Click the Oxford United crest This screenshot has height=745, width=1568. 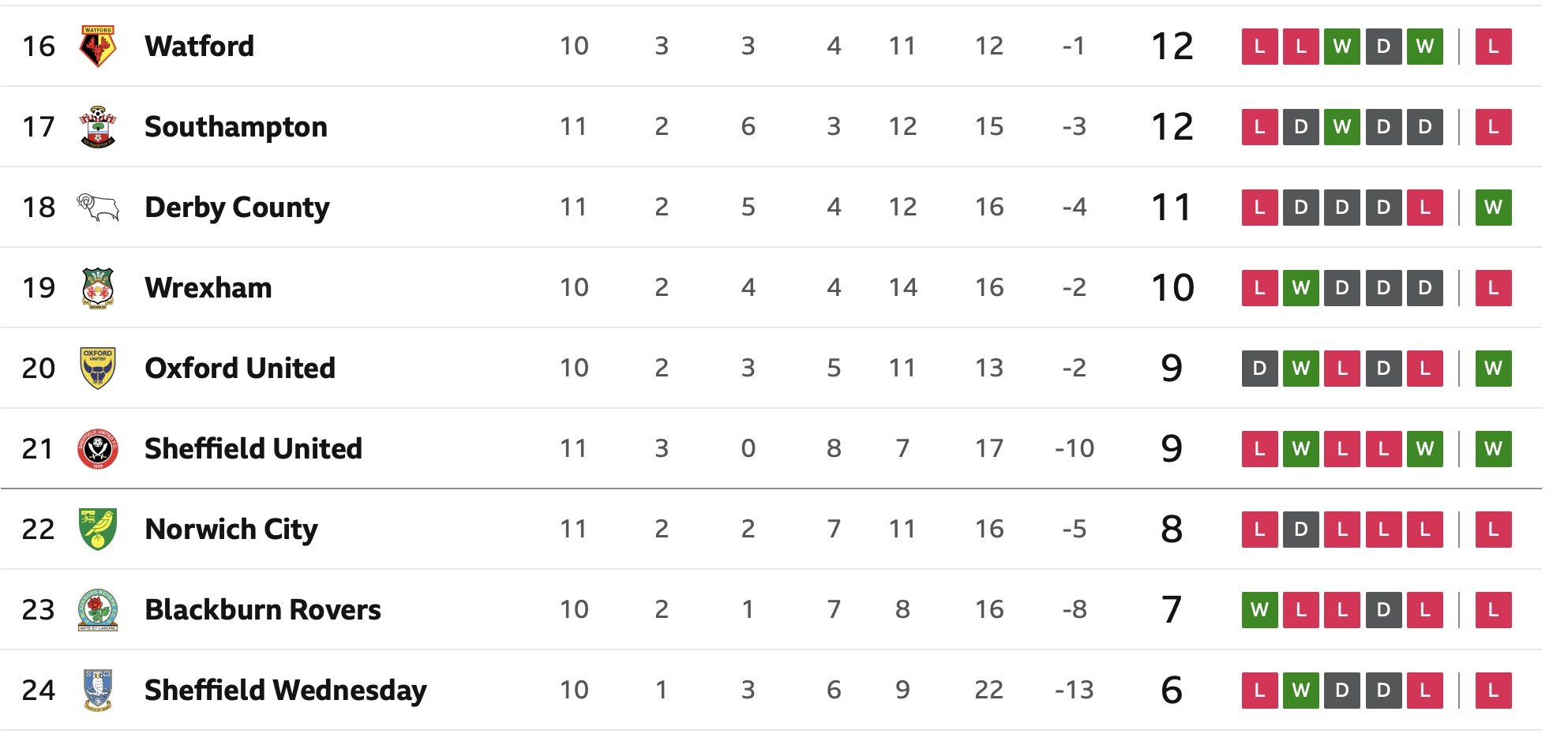[x=98, y=369]
